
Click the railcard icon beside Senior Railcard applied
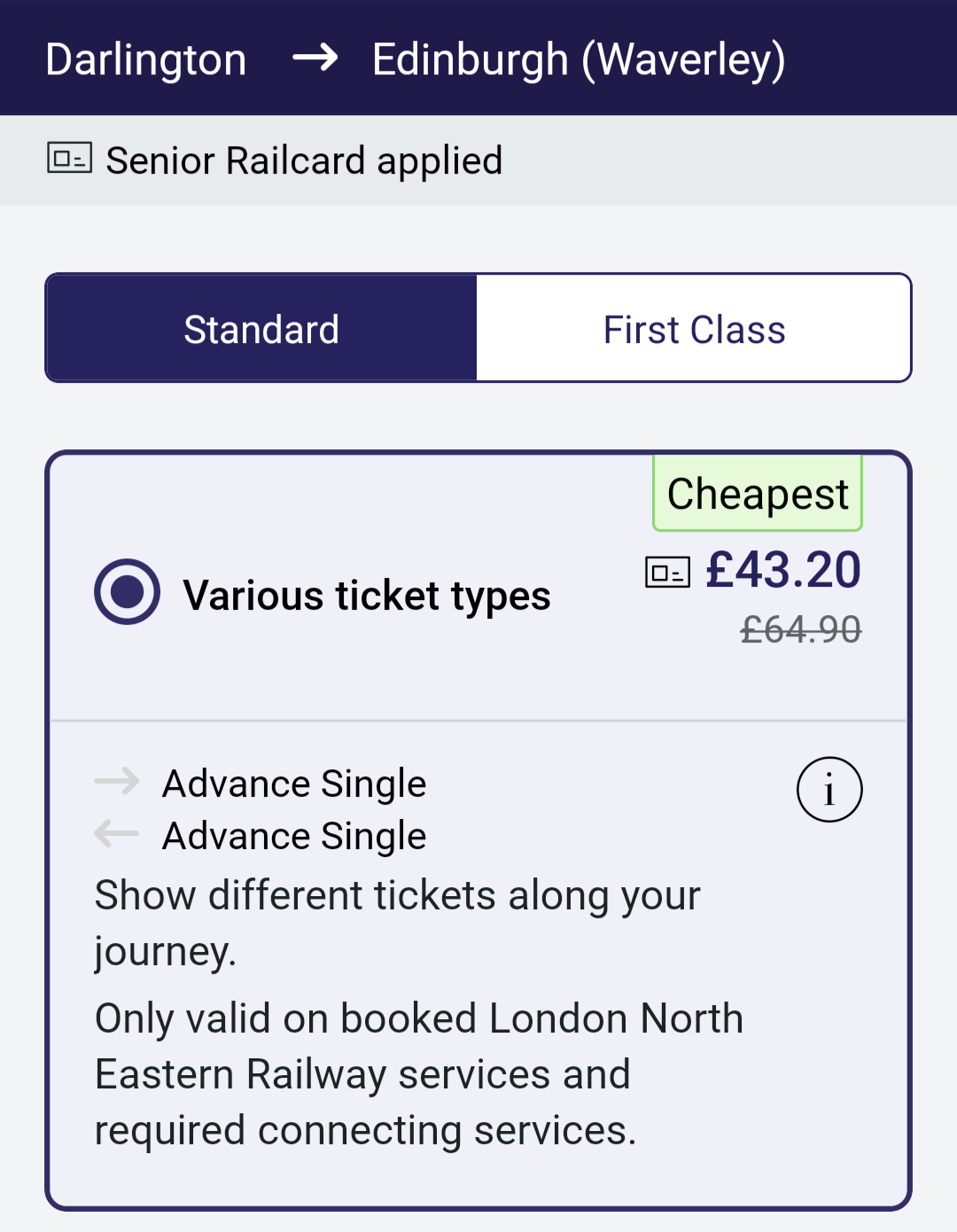coord(69,159)
